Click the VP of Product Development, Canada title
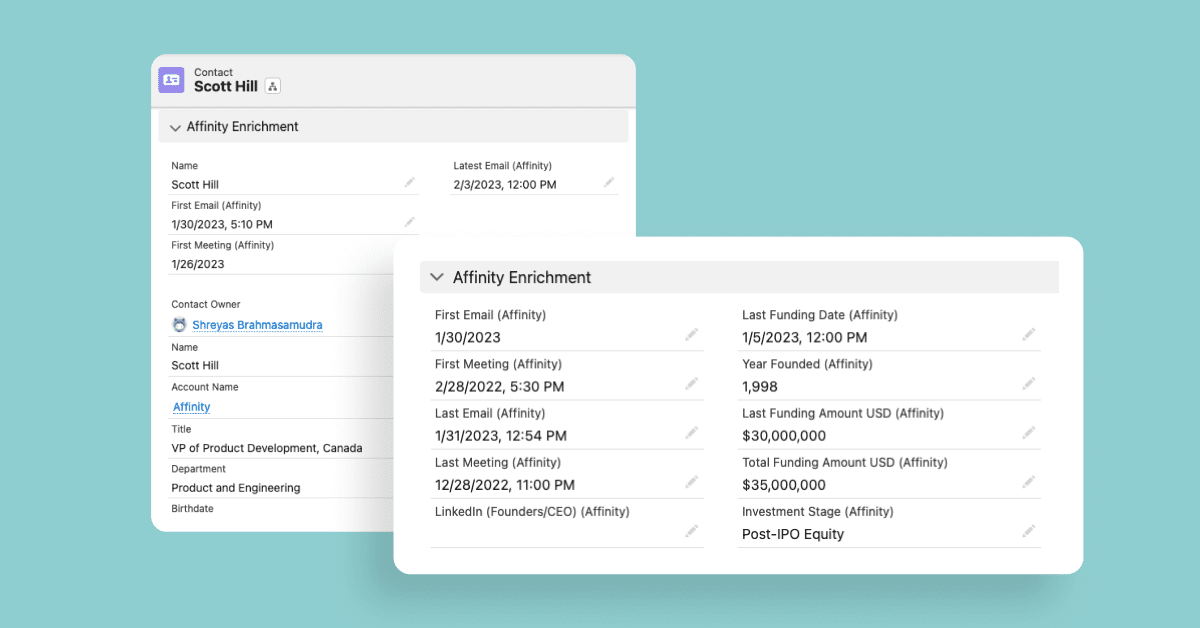This screenshot has height=628, width=1200. tap(267, 448)
